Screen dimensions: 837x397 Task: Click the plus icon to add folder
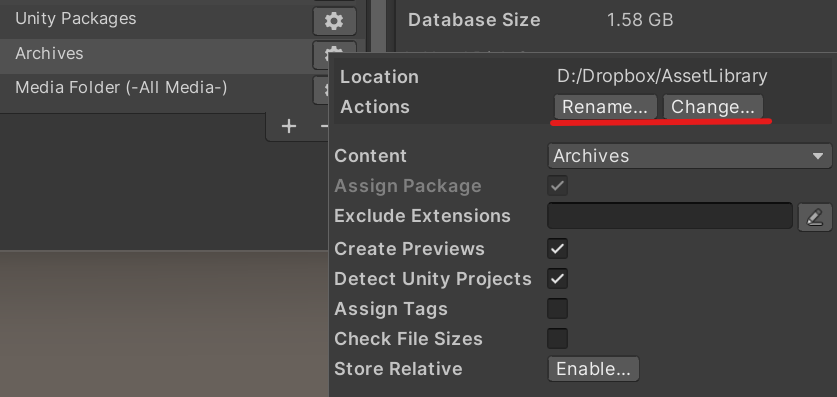[289, 126]
